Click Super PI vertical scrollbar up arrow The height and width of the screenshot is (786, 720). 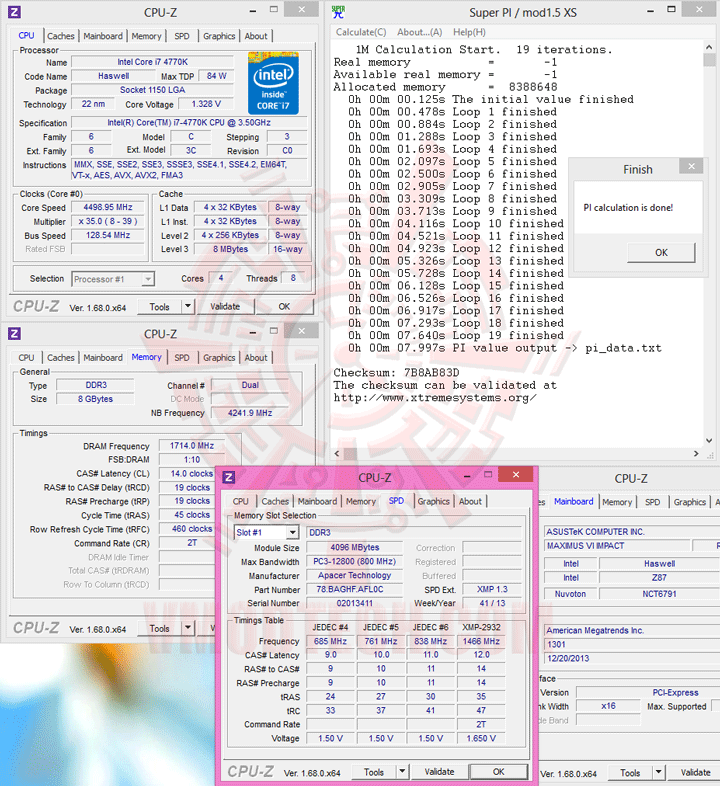click(709, 47)
